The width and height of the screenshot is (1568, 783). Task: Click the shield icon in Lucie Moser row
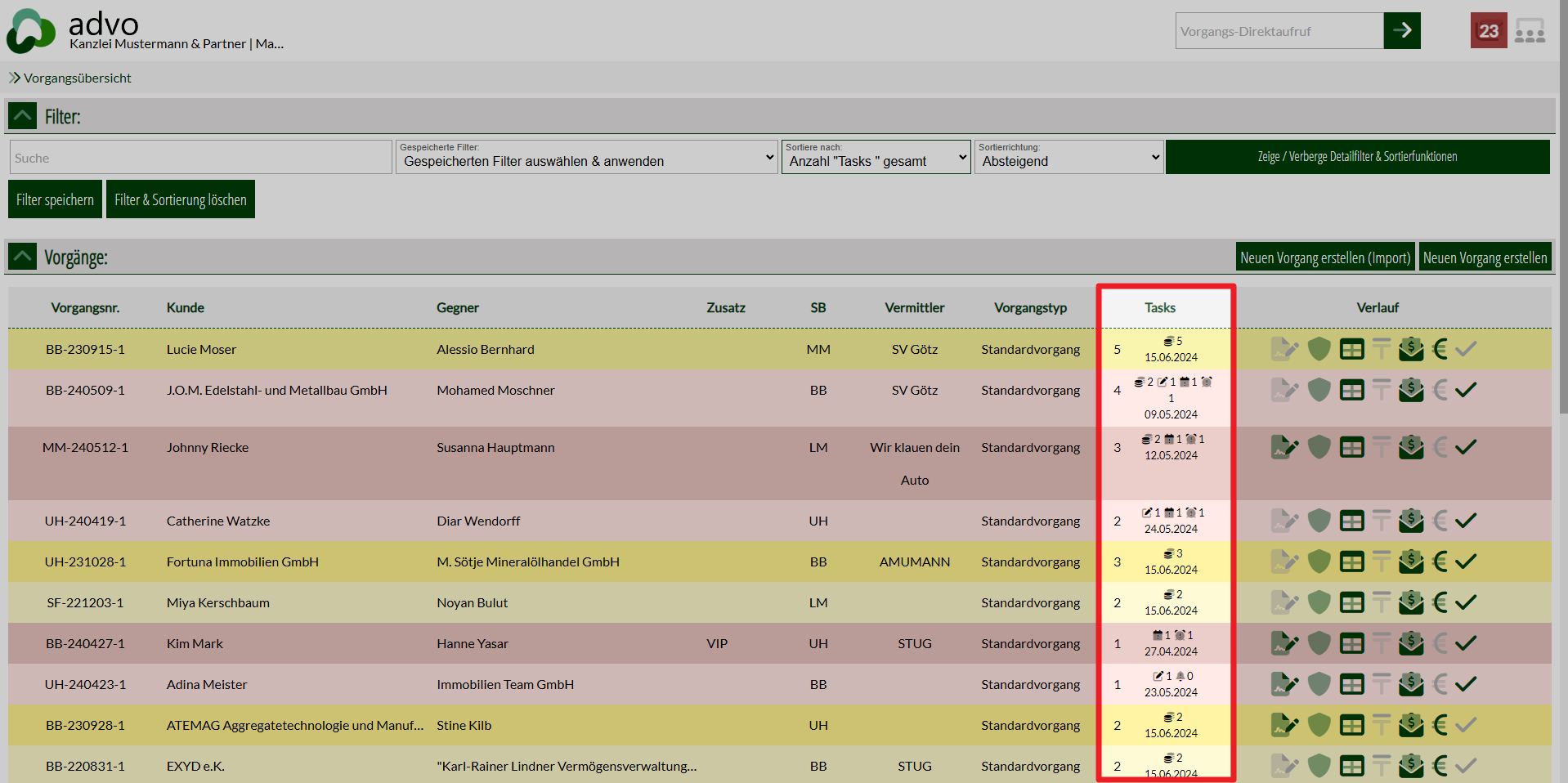[1319, 349]
